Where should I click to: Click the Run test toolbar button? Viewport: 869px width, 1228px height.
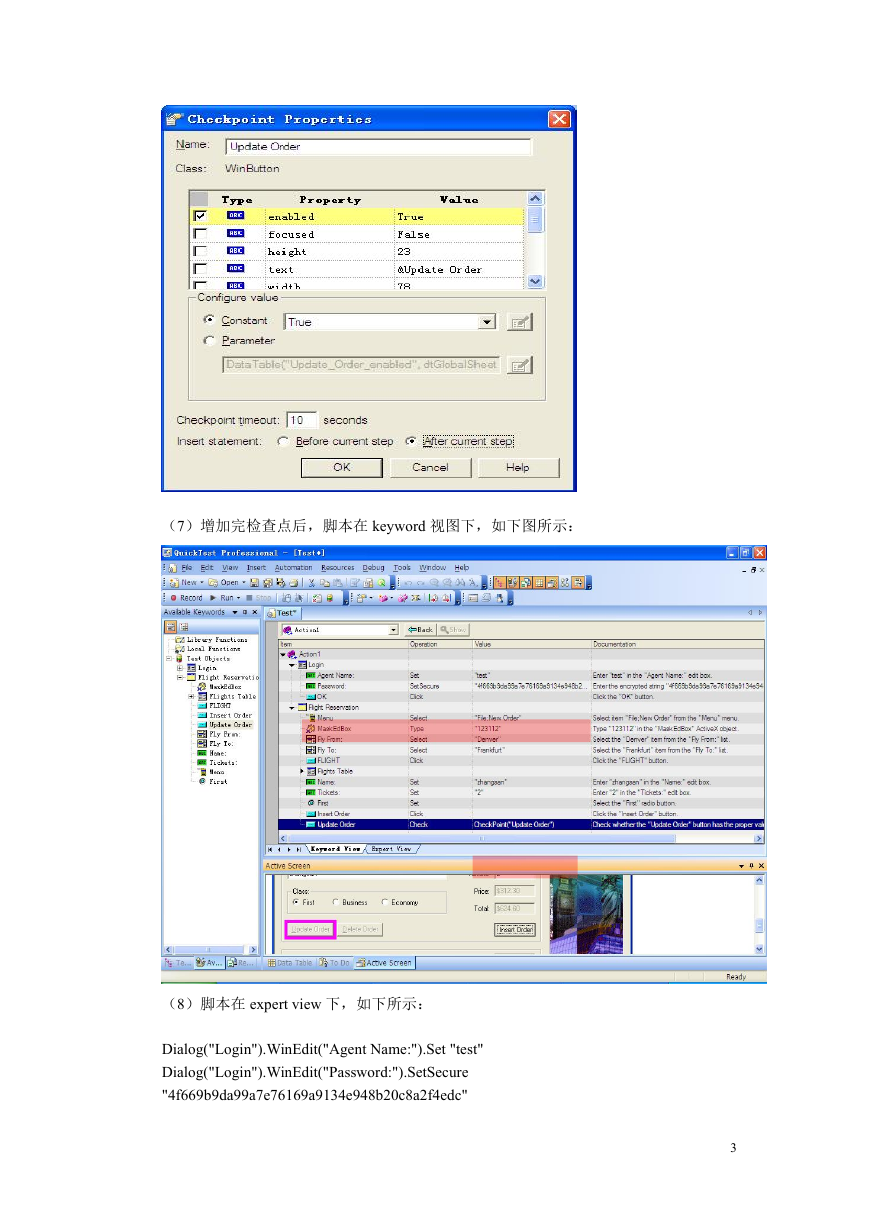click(x=225, y=598)
